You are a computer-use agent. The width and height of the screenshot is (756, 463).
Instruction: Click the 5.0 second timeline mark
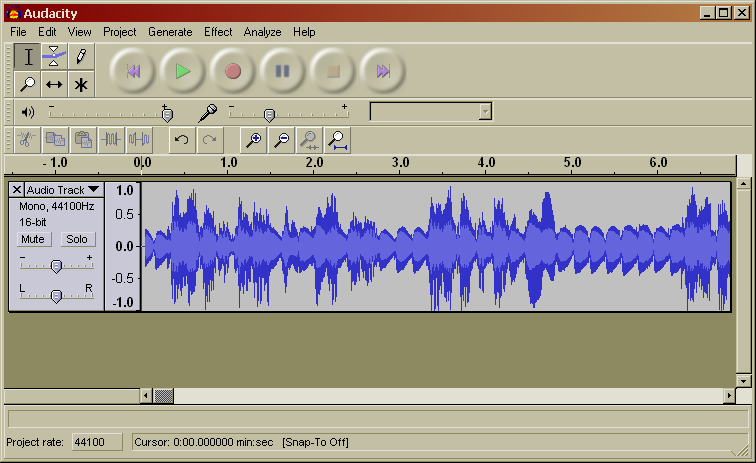click(572, 163)
